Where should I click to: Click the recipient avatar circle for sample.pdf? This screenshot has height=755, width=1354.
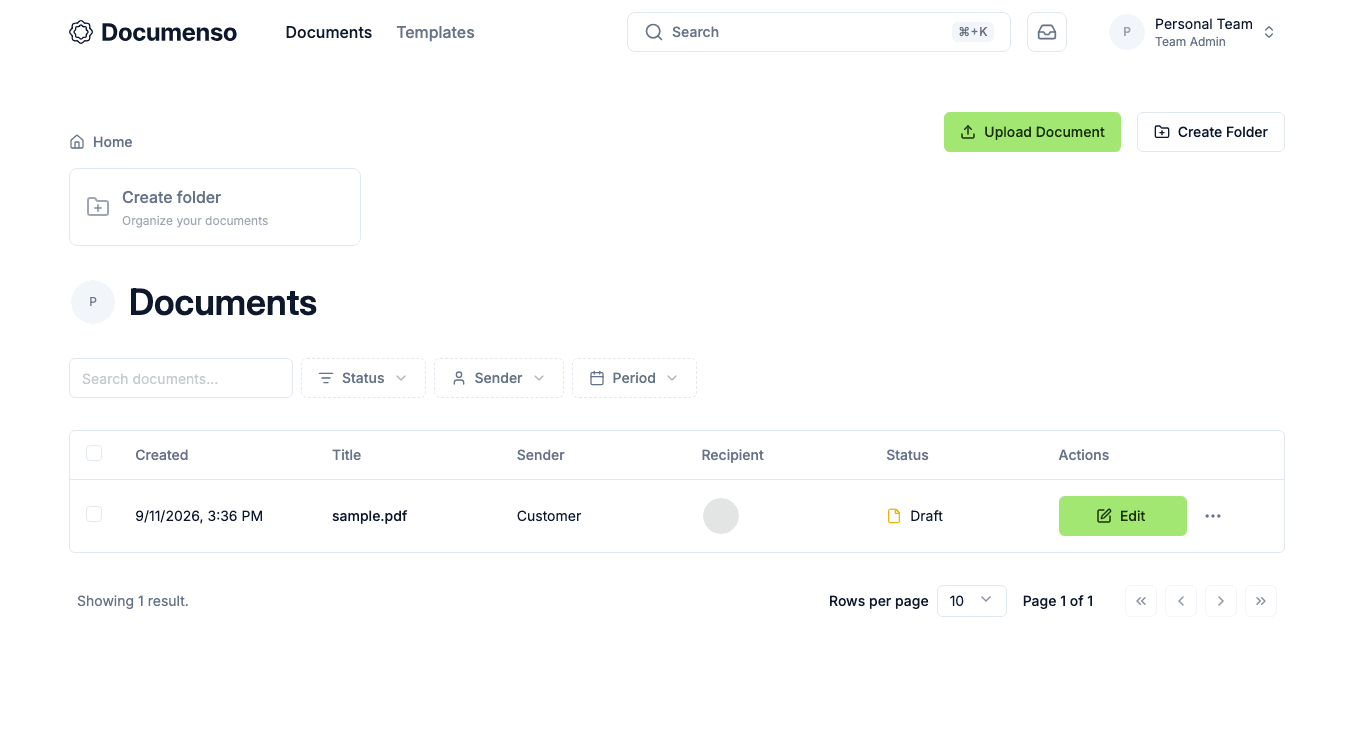point(721,516)
